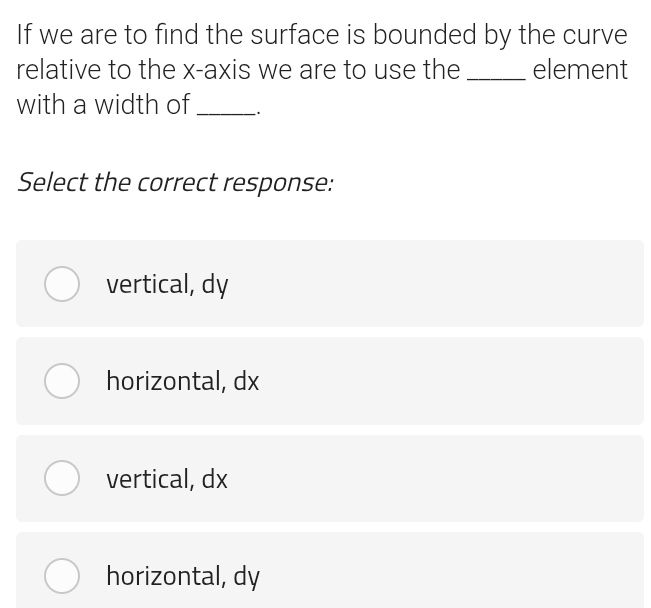The width and height of the screenshot is (651, 608).
Task: Click the first blank before "element"
Action: coord(496,75)
